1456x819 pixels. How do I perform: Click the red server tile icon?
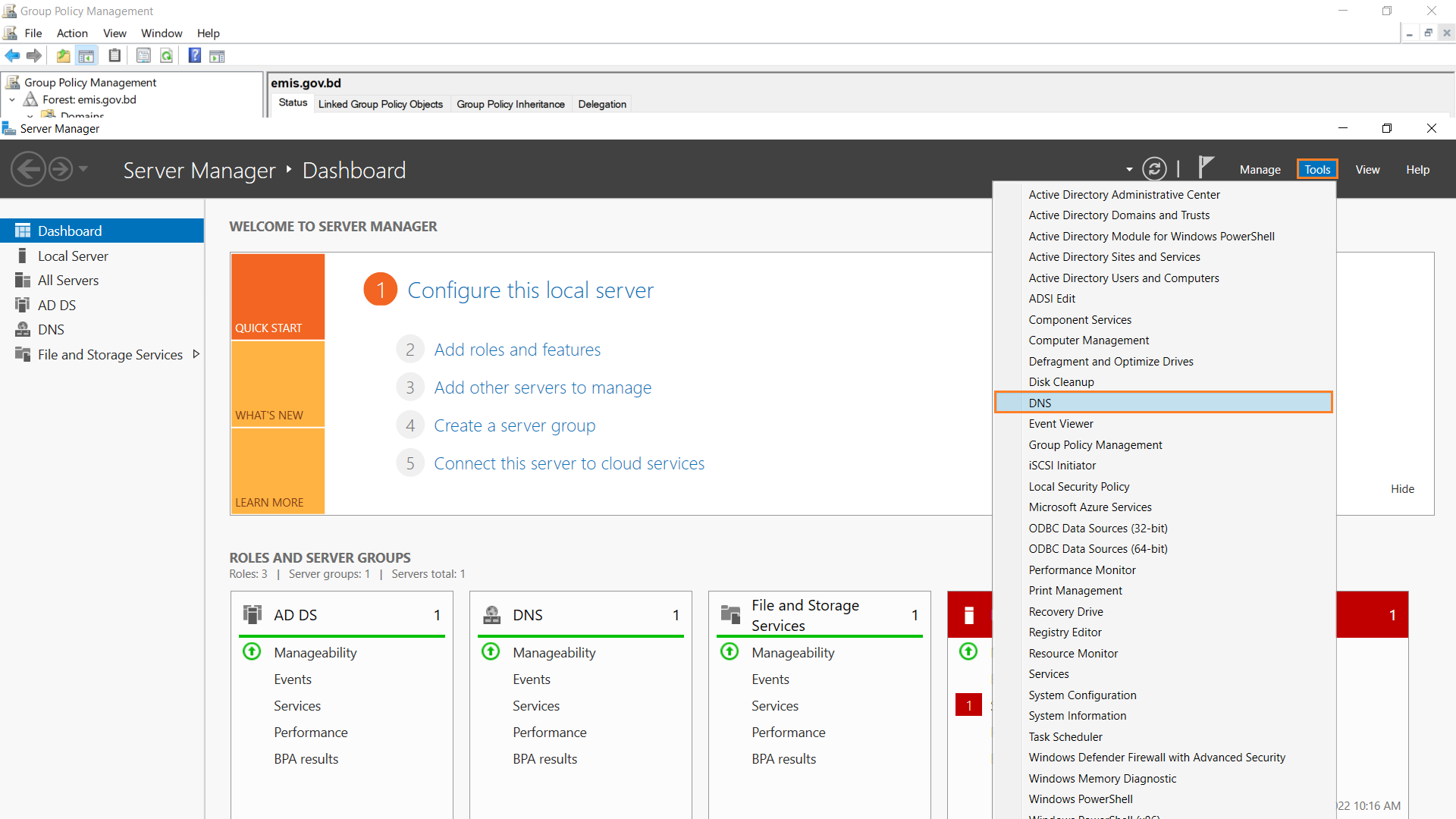point(968,615)
